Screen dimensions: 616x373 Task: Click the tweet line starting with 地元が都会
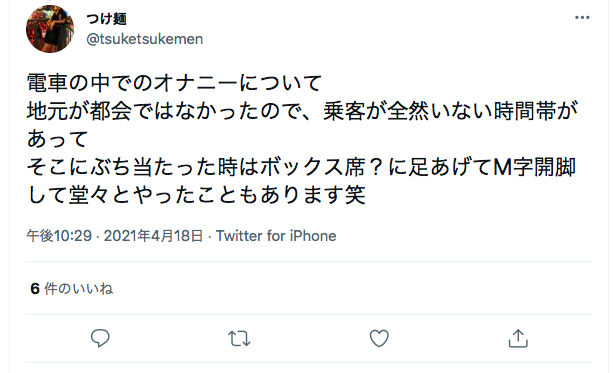pyautogui.click(x=302, y=111)
